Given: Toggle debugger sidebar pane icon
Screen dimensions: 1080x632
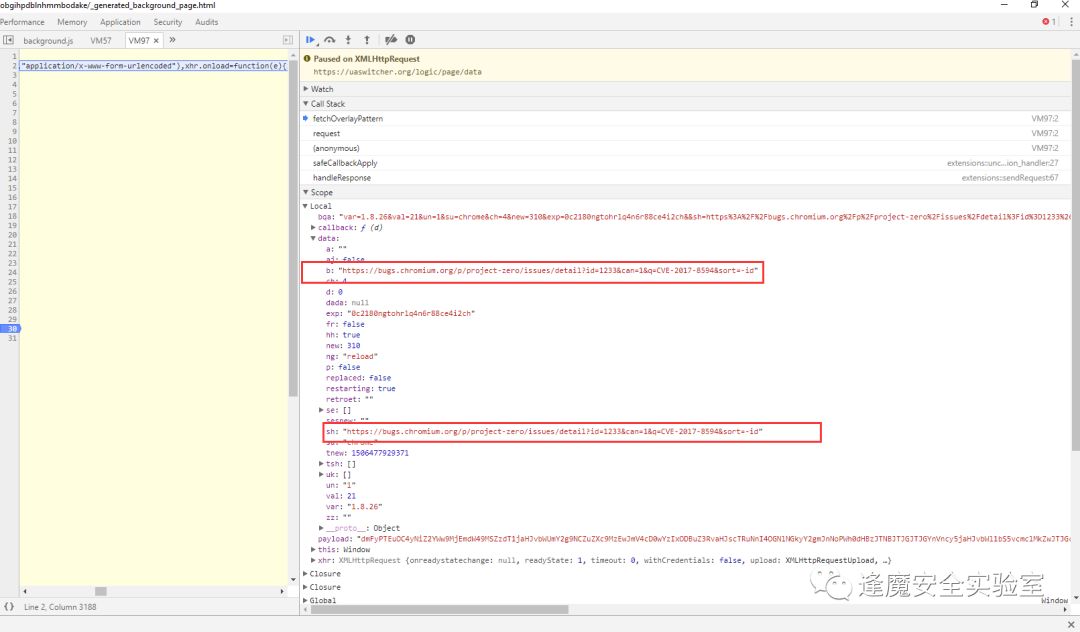Looking at the screenshot, I should [288, 40].
